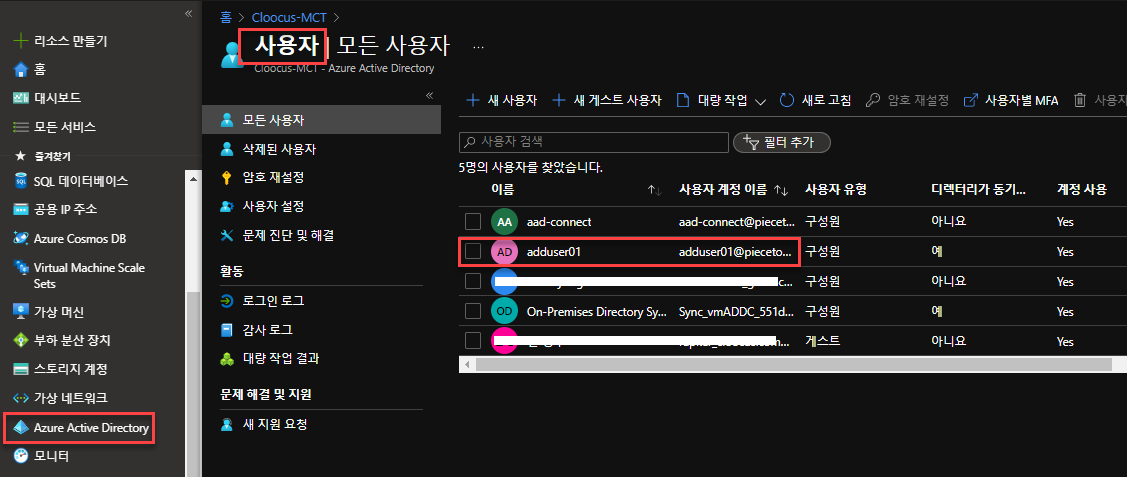The width and height of the screenshot is (1127, 477).
Task: Open the 홈 house icon in sidebar
Action: pos(21,70)
